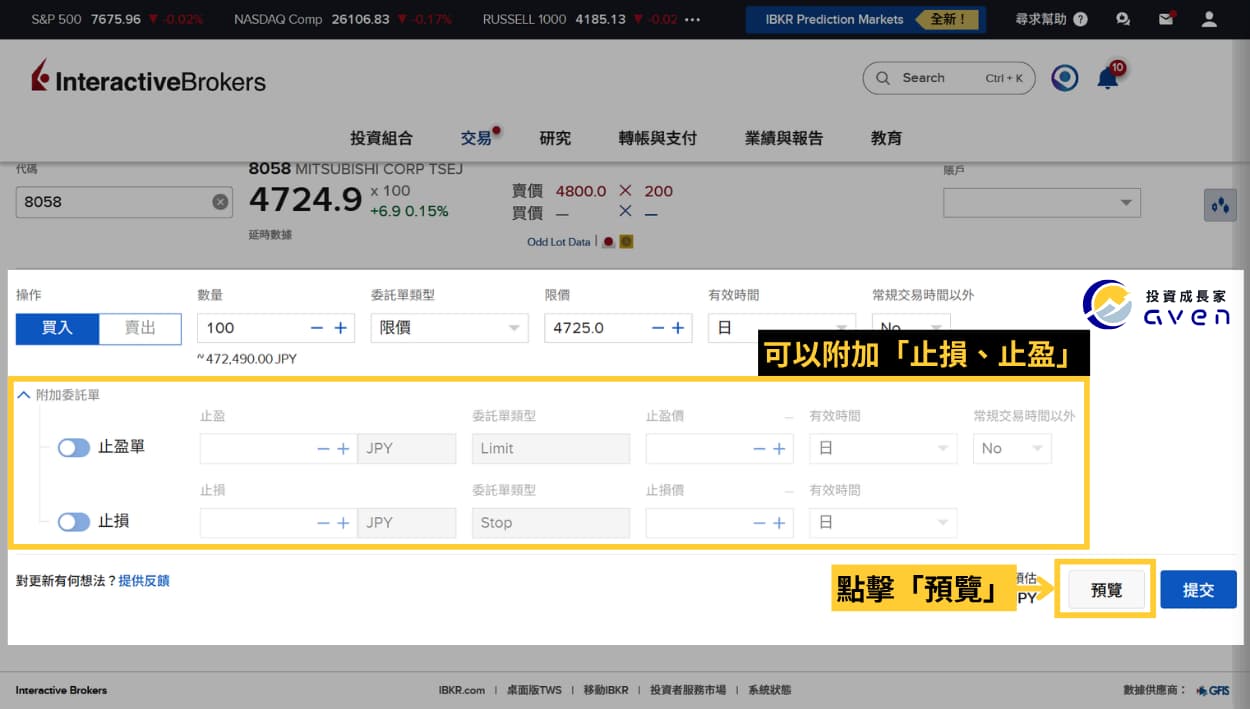Click the 賣價 4800.0 ask price
The width and height of the screenshot is (1250, 709).
point(581,191)
